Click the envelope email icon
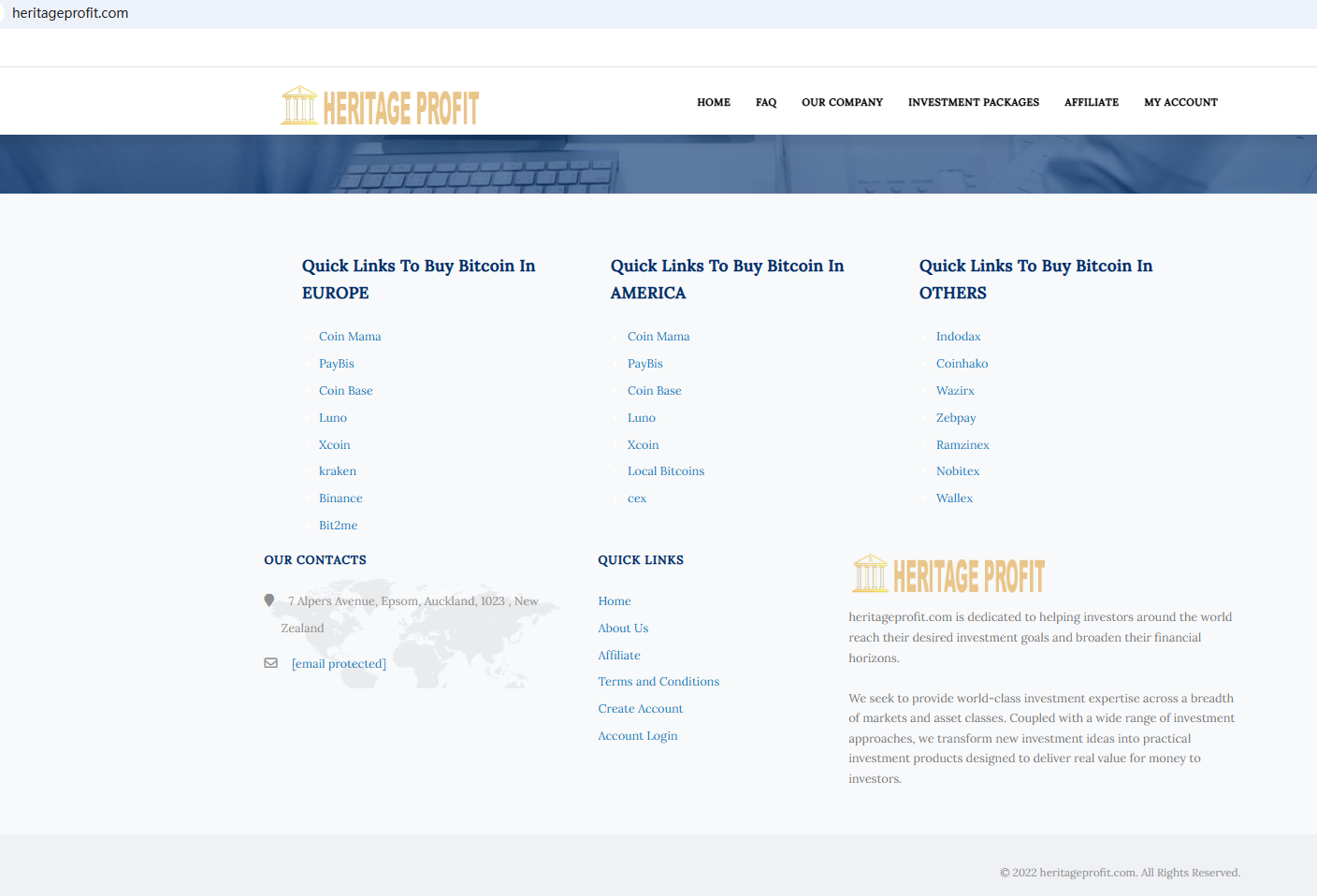The width and height of the screenshot is (1317, 896). (270, 663)
